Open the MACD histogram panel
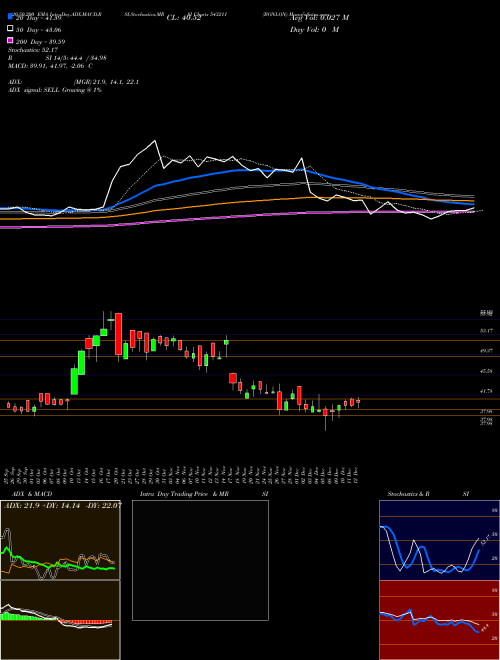Image resolution: width=500 pixels, height=660 pixels. pyautogui.click(x=60, y=620)
